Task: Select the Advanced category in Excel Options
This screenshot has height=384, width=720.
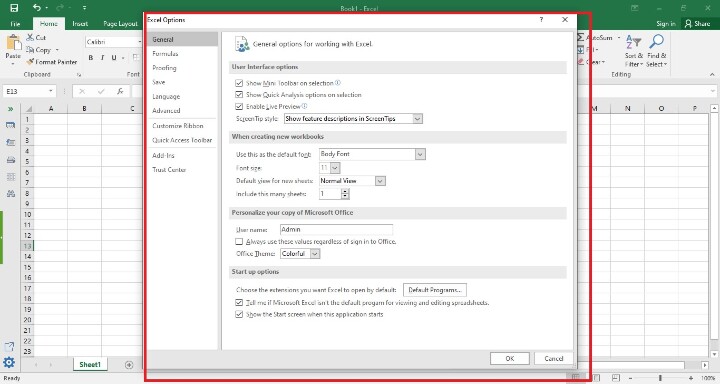Action: 166,111
